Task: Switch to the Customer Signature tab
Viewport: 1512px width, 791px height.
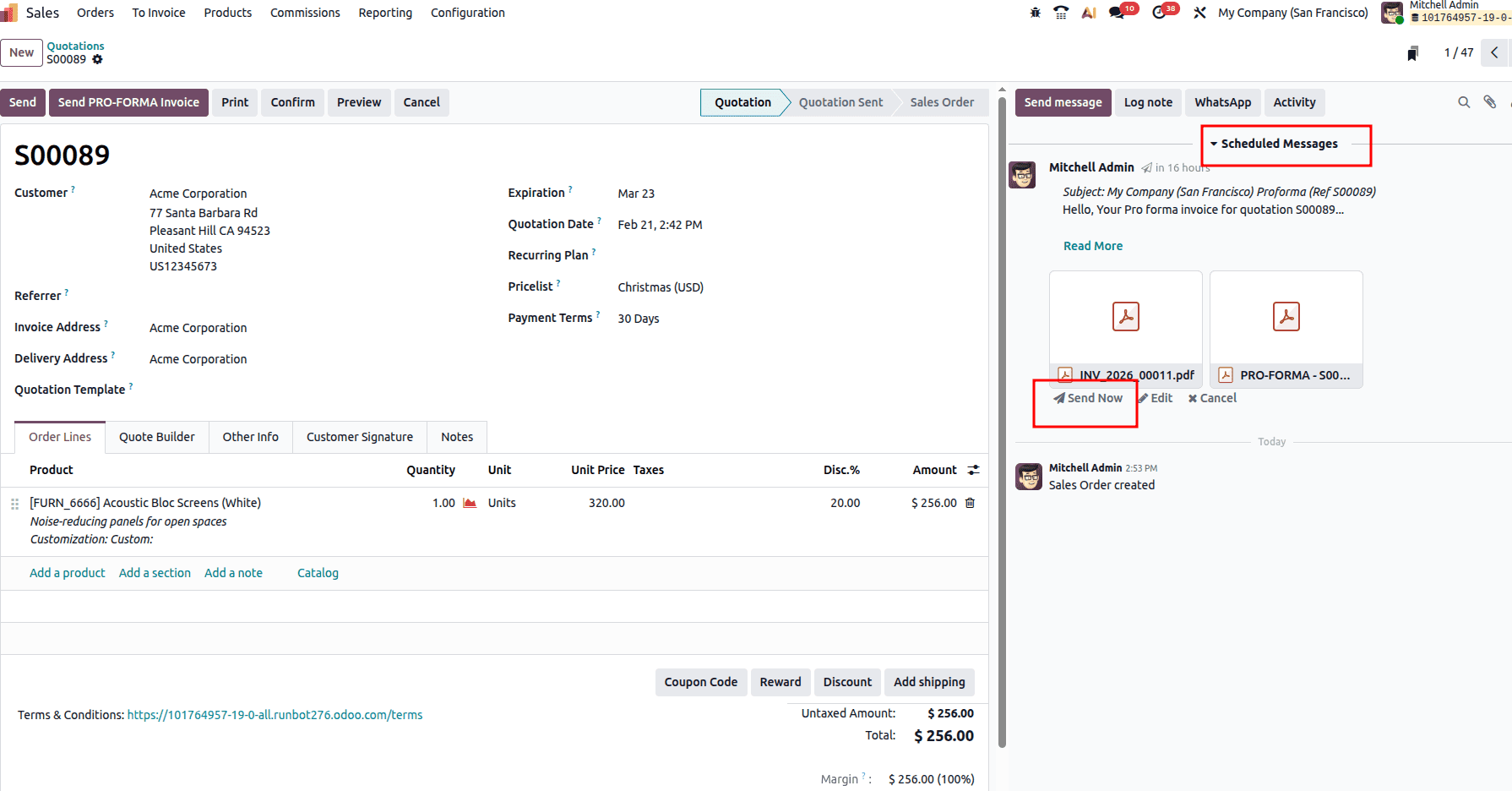Action: [360, 437]
